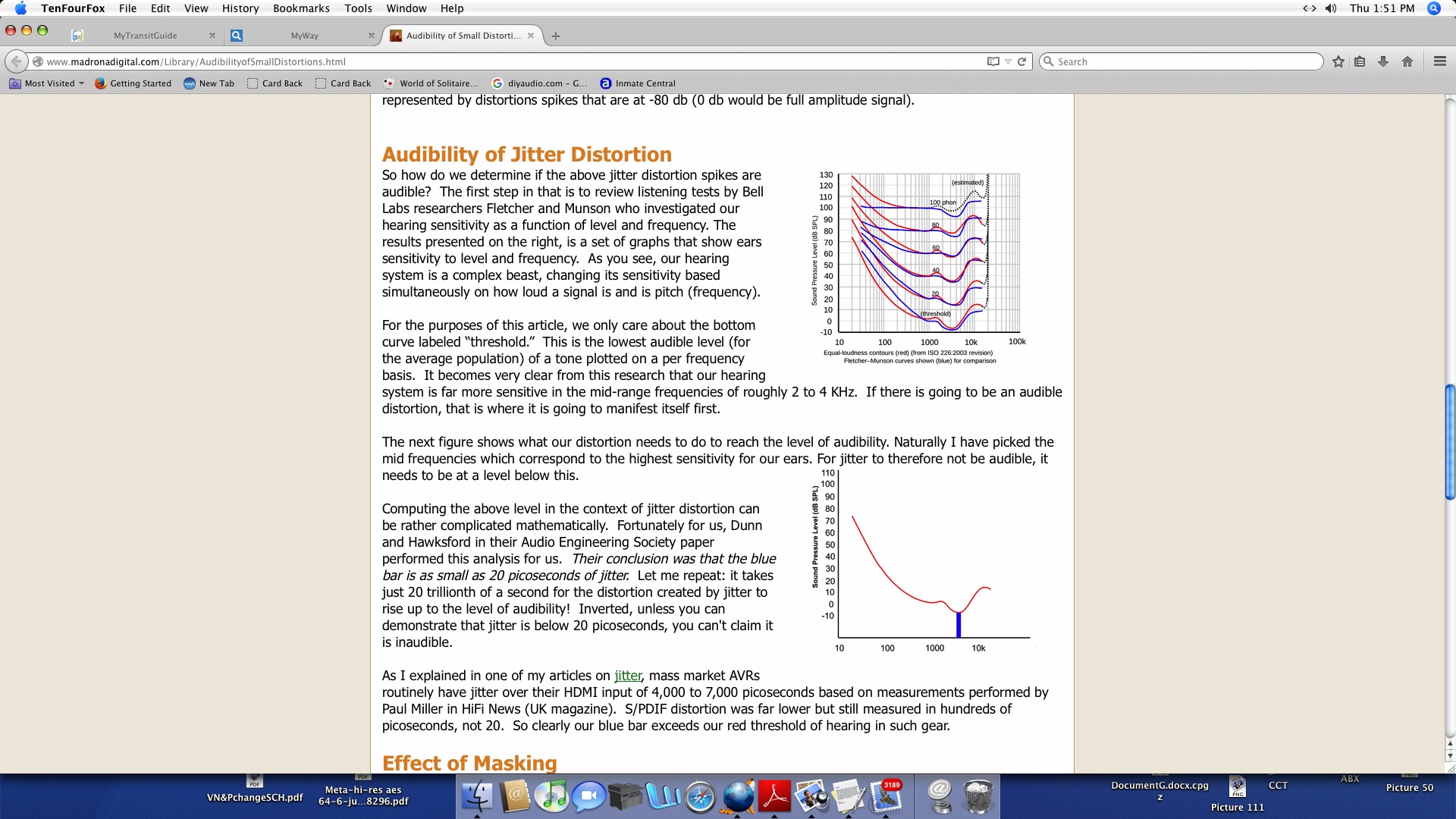Open the diyaudio.com bookmark
The height and width of the screenshot is (819, 1456).
pos(539,83)
